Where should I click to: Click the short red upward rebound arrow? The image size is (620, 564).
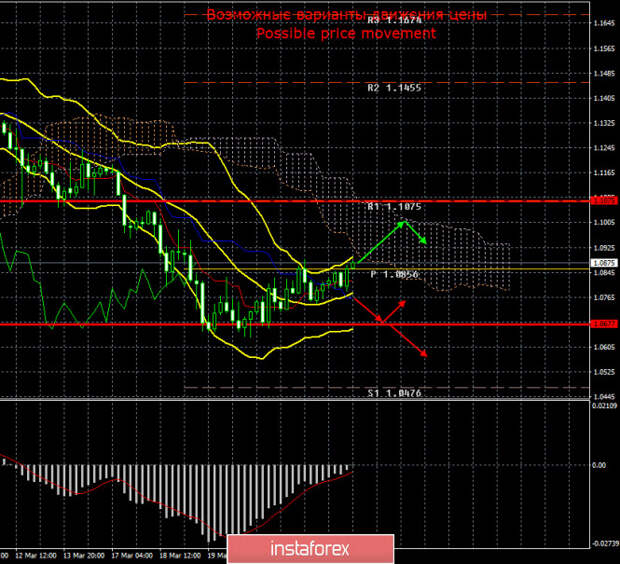394,307
